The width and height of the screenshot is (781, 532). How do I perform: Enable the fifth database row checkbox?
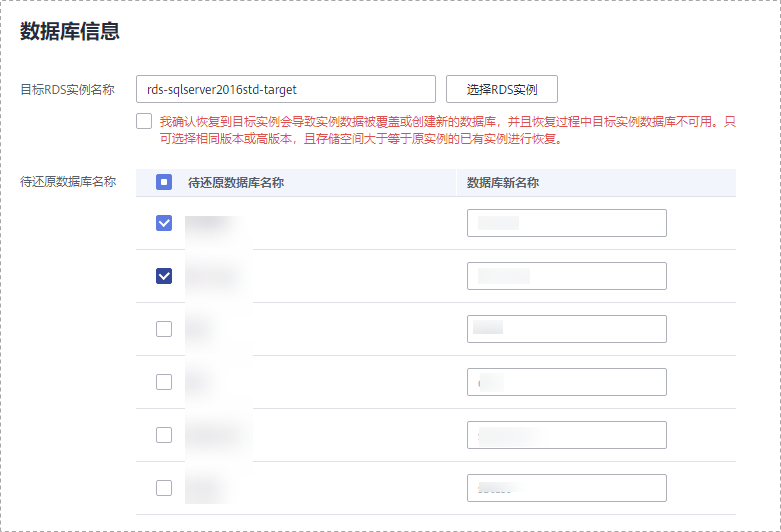pyautogui.click(x=164, y=435)
